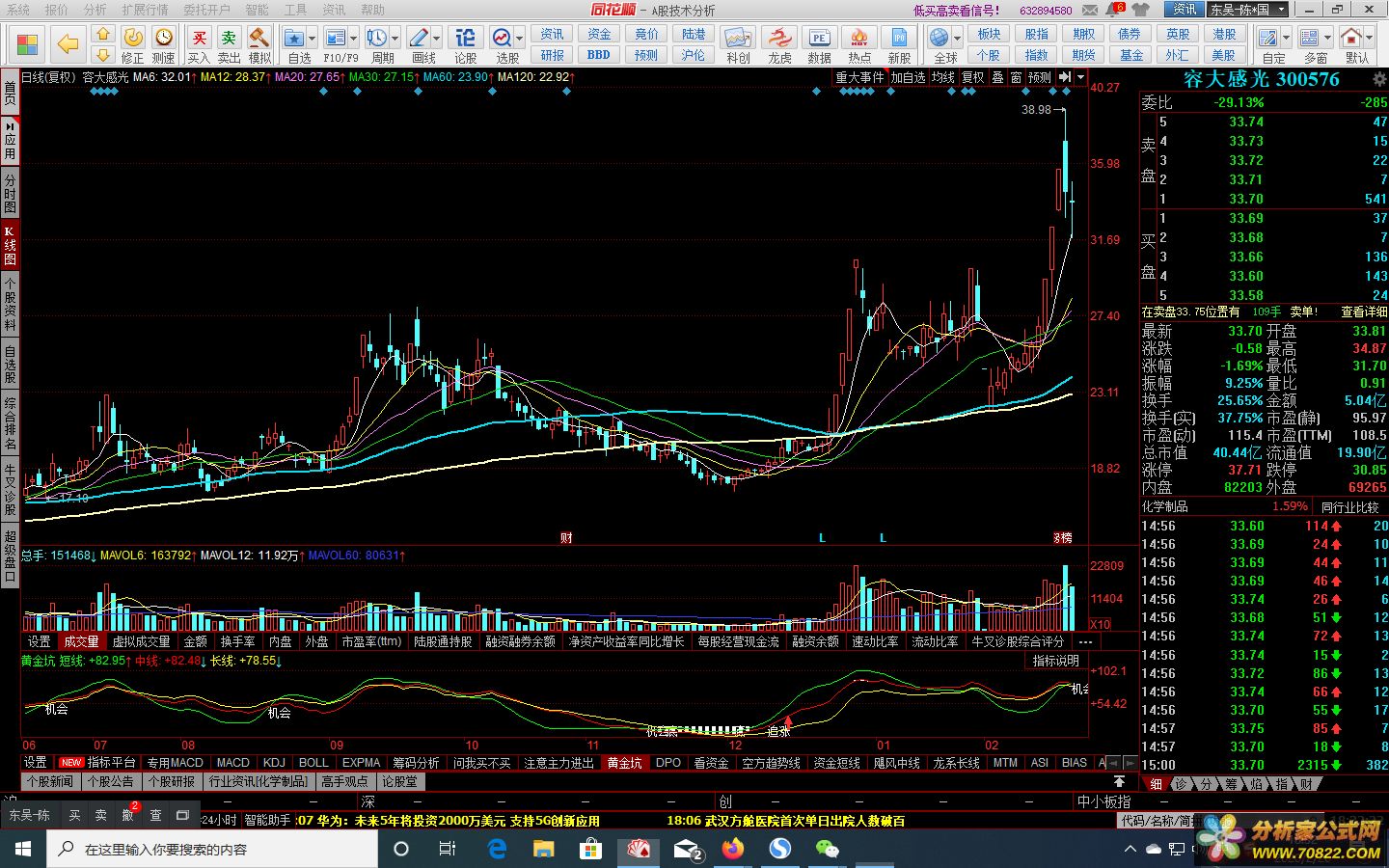Expand the 周期 dropdown arrow
The height and width of the screenshot is (868, 1389).
click(x=395, y=40)
